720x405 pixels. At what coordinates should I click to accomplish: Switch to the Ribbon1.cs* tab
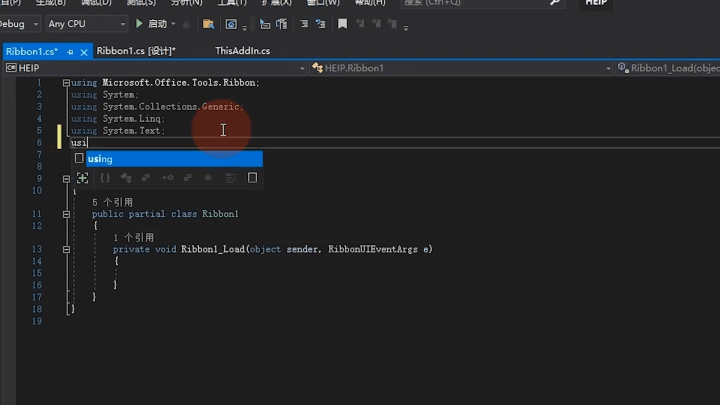tap(32, 51)
